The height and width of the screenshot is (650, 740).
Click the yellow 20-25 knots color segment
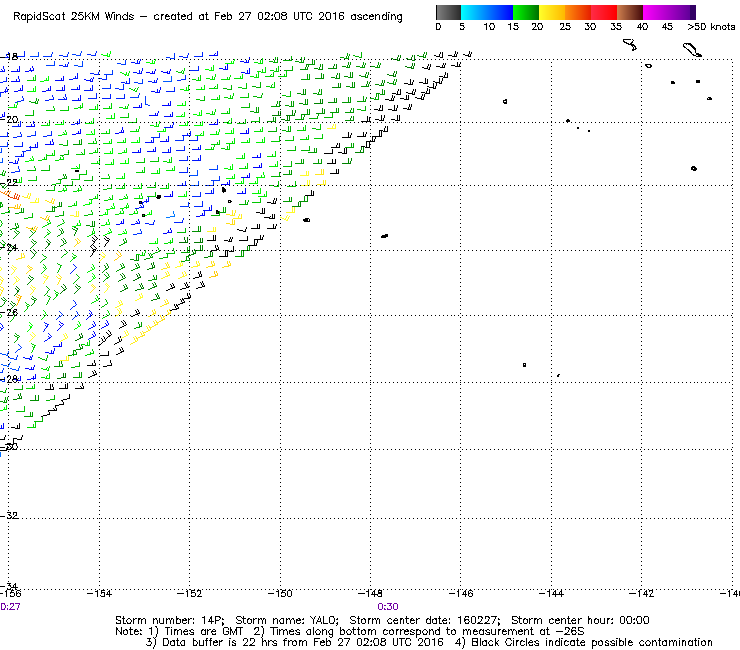(552, 12)
